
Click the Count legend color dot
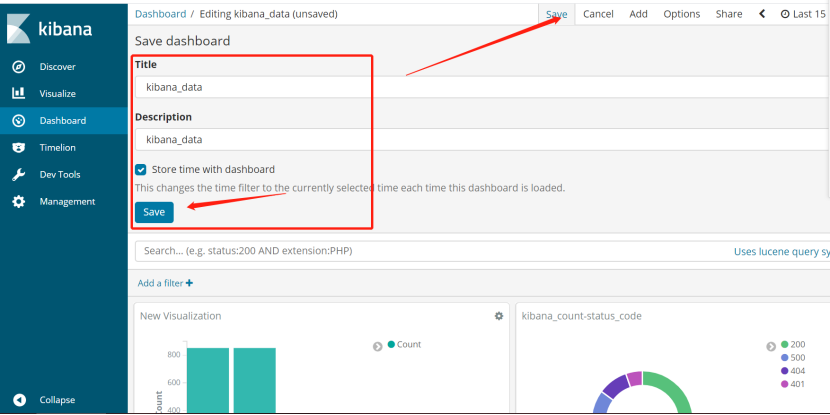point(391,345)
